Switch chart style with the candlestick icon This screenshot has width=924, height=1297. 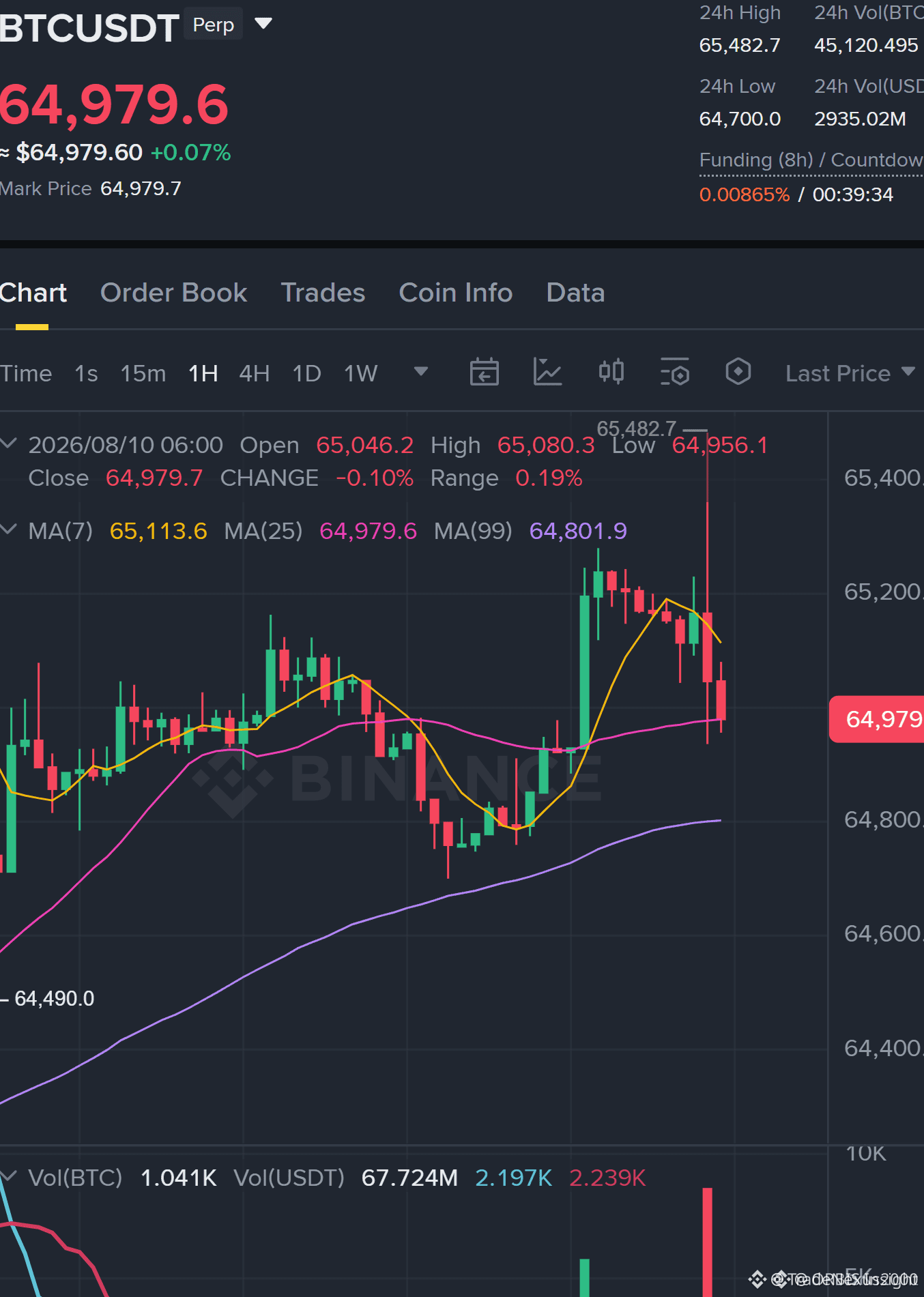(611, 373)
